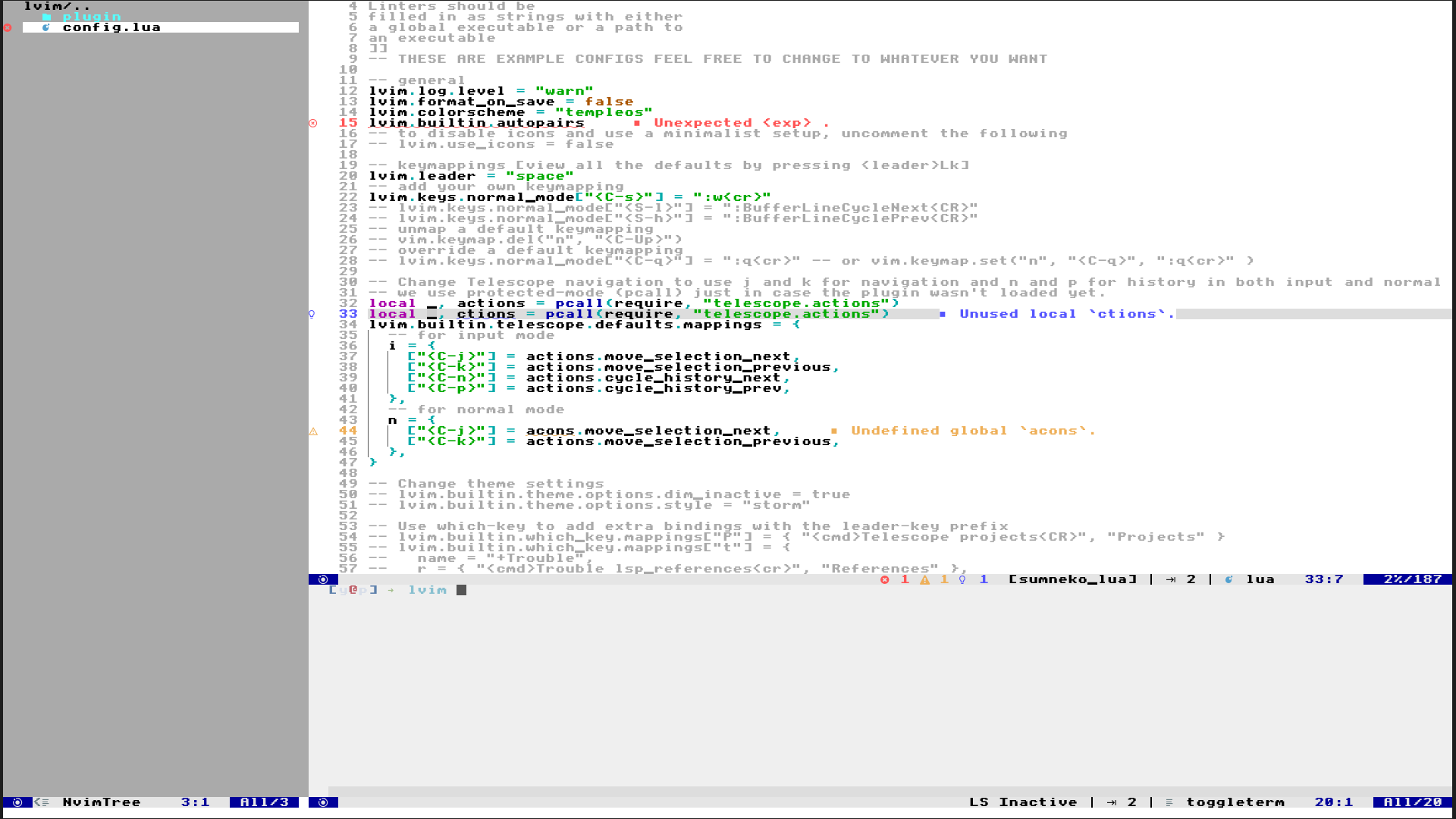This screenshot has width=1456, height=819.
Task: Go up via lvim/.. root entry
Action: pyautogui.click(x=57, y=6)
